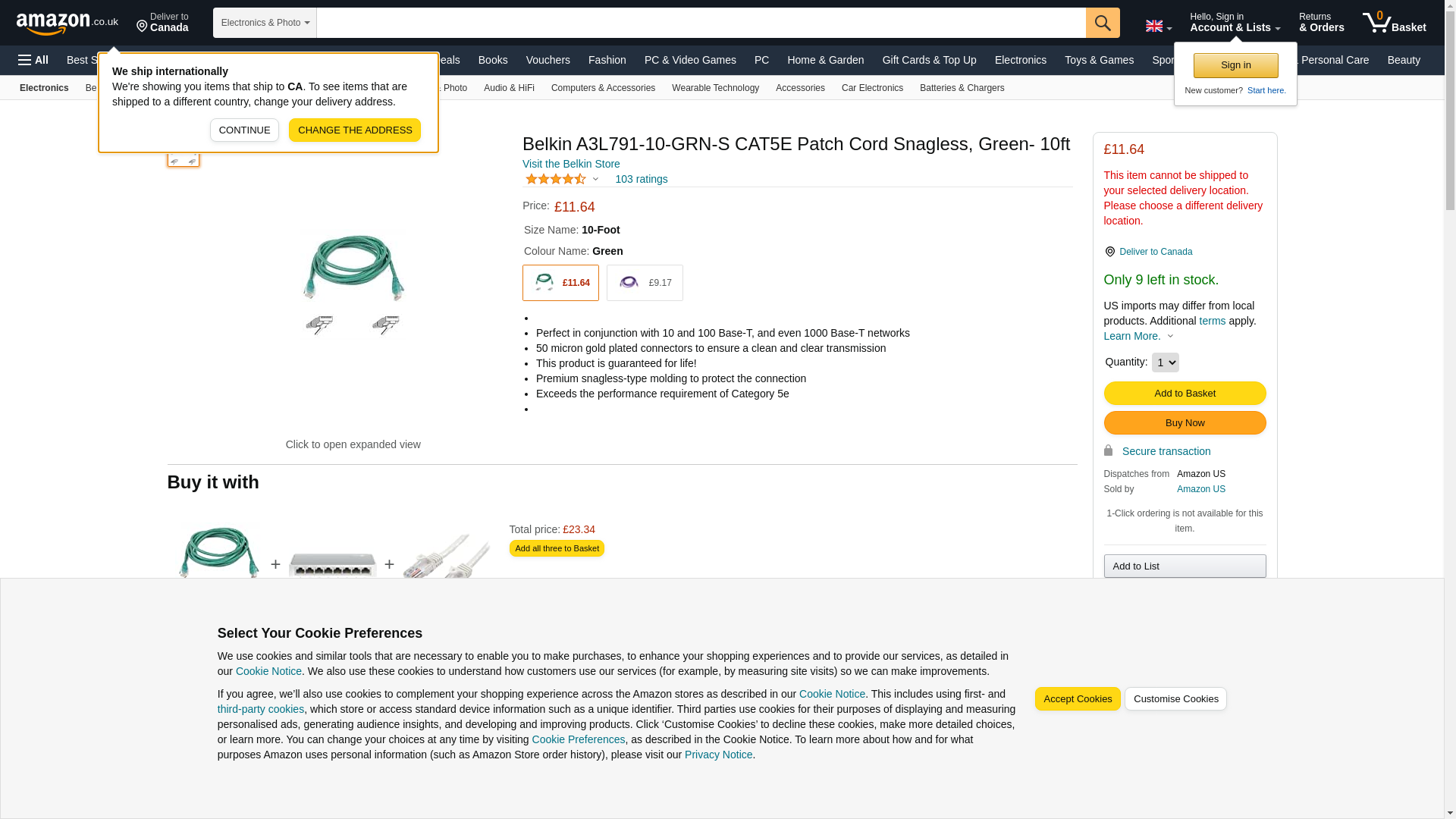Click Accept Cookies button

[1077, 699]
